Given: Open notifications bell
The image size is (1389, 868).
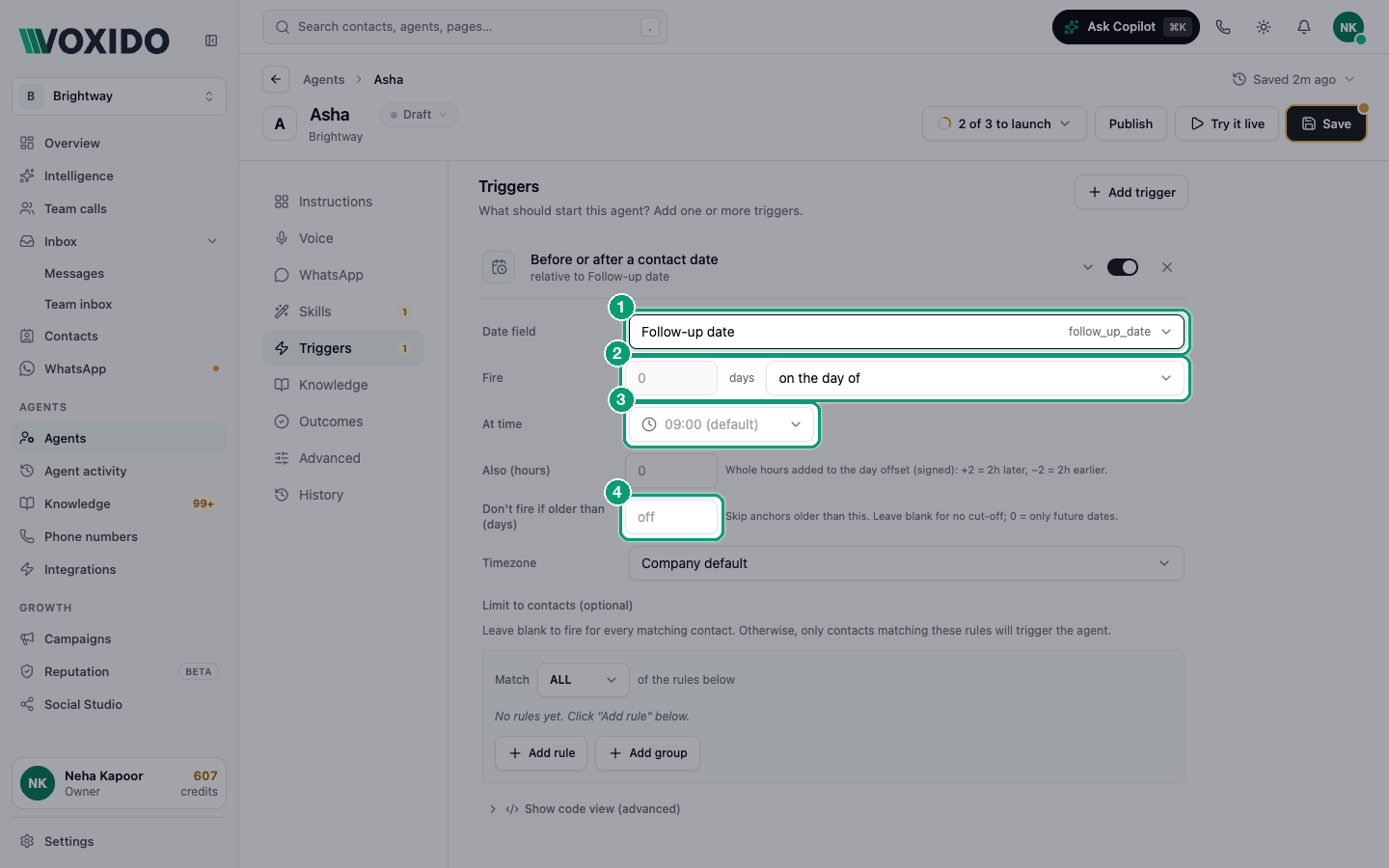Looking at the screenshot, I should pyautogui.click(x=1304, y=27).
